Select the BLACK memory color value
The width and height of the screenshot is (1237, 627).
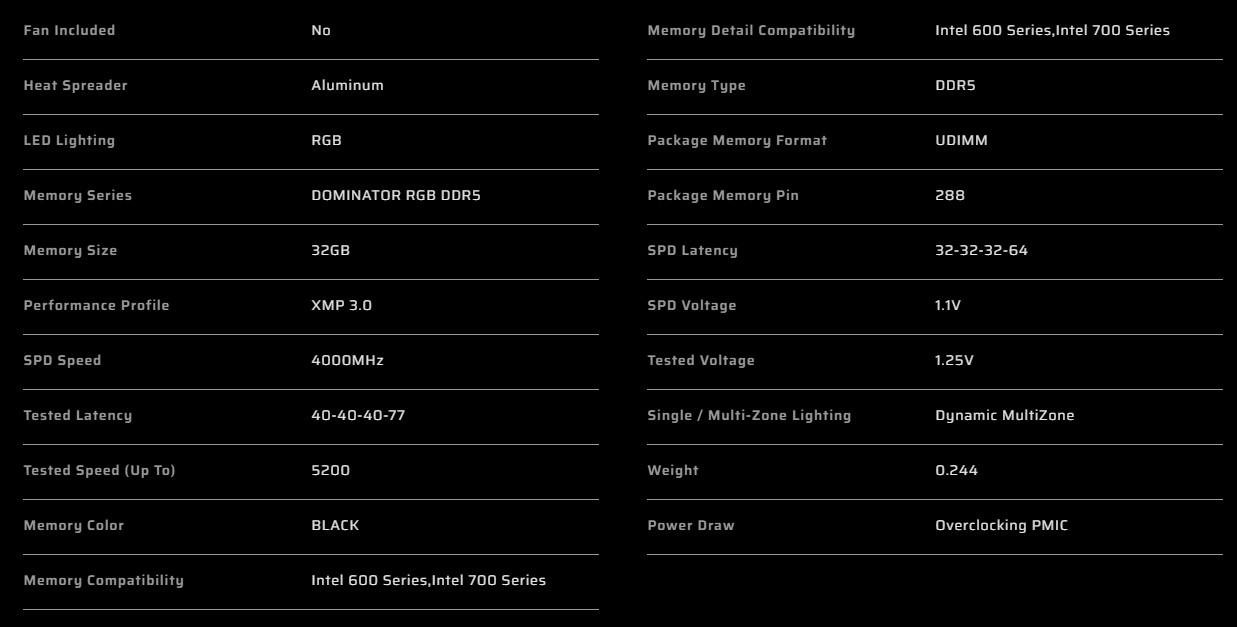[x=335, y=525]
